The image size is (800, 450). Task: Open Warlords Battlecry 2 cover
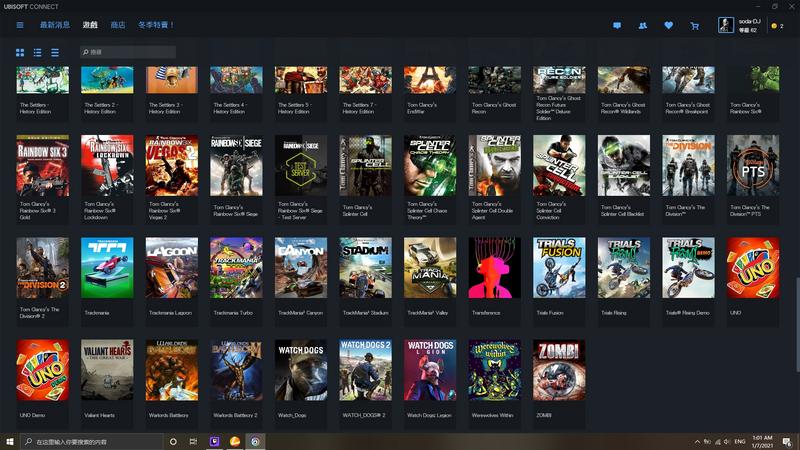pos(236,370)
